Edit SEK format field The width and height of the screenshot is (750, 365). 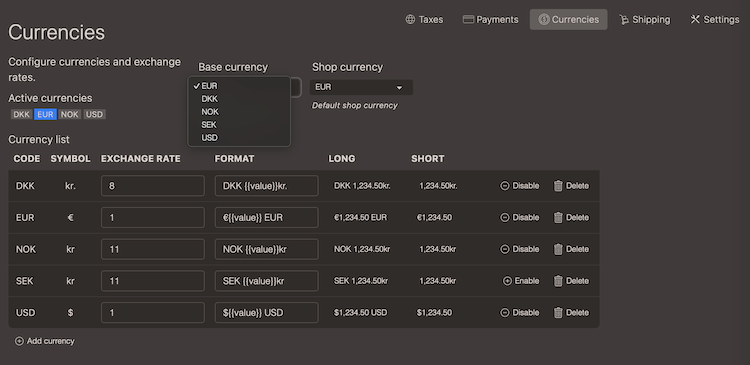(266, 281)
